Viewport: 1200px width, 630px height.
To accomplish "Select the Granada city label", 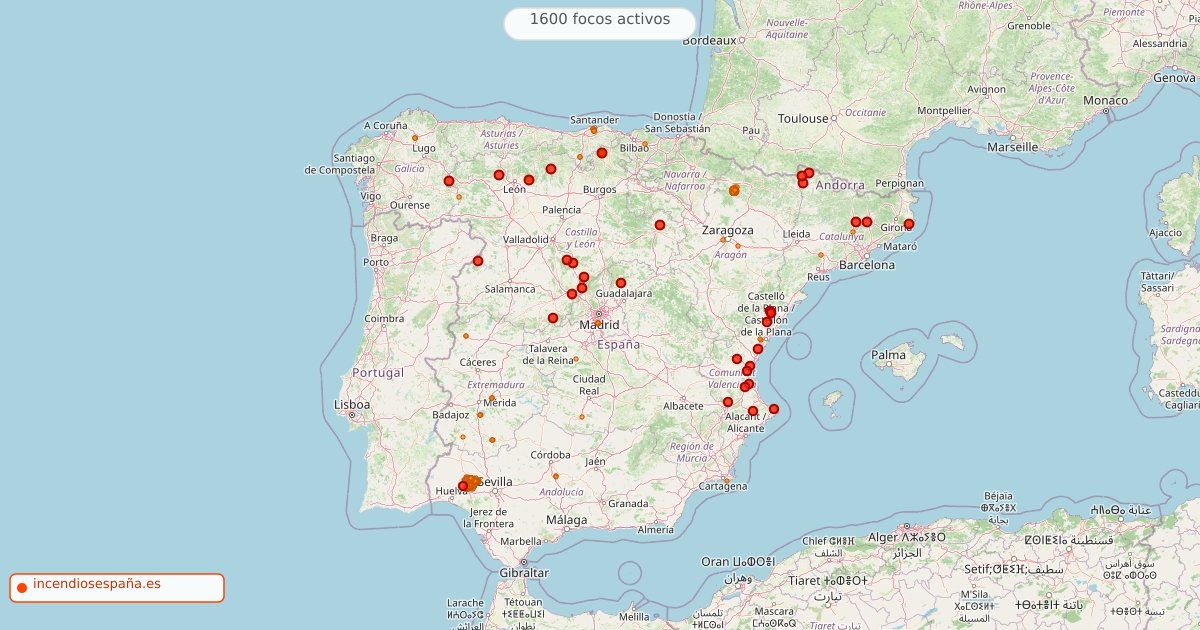I will point(628,504).
